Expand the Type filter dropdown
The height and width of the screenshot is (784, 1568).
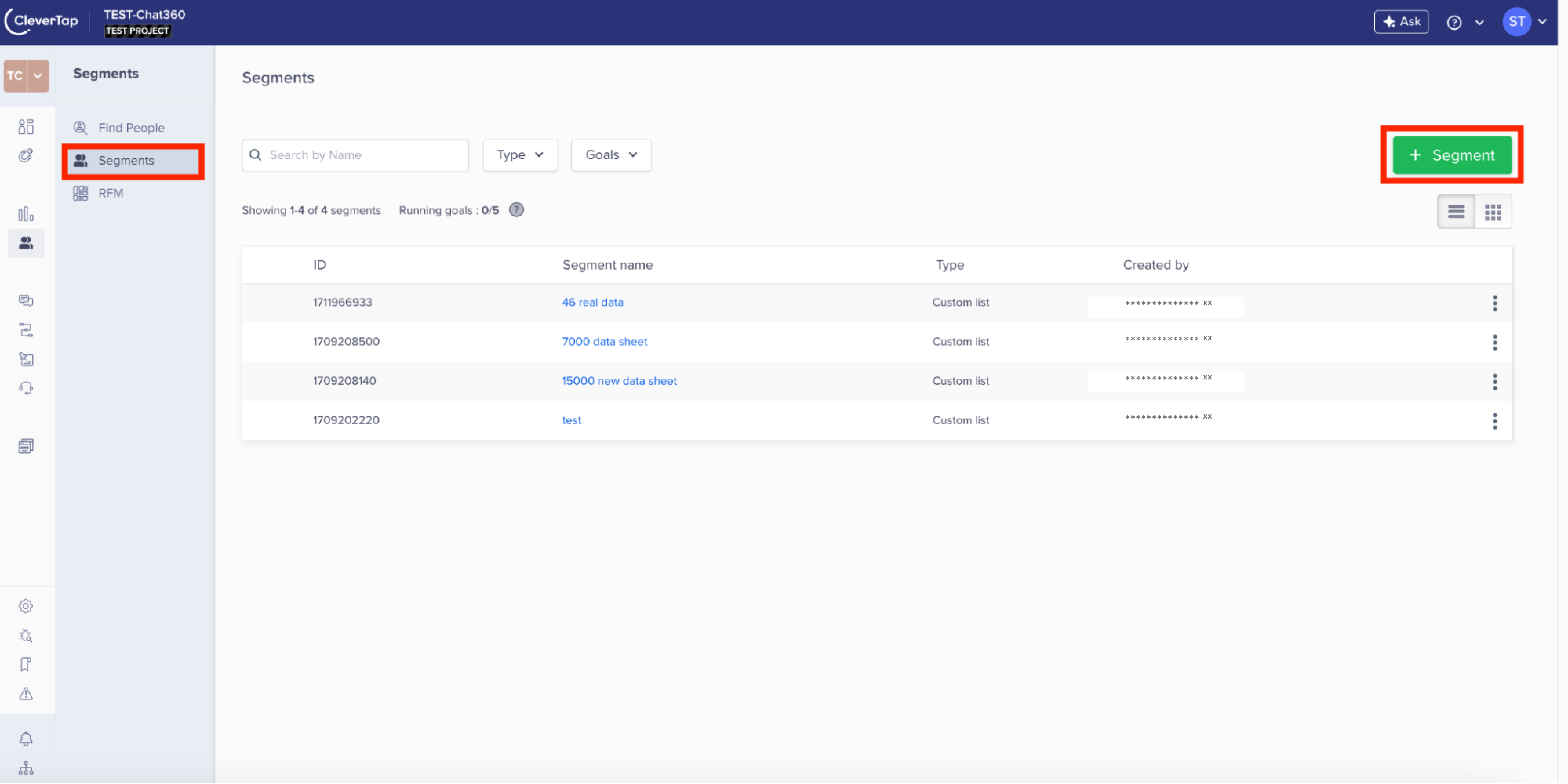tap(520, 155)
